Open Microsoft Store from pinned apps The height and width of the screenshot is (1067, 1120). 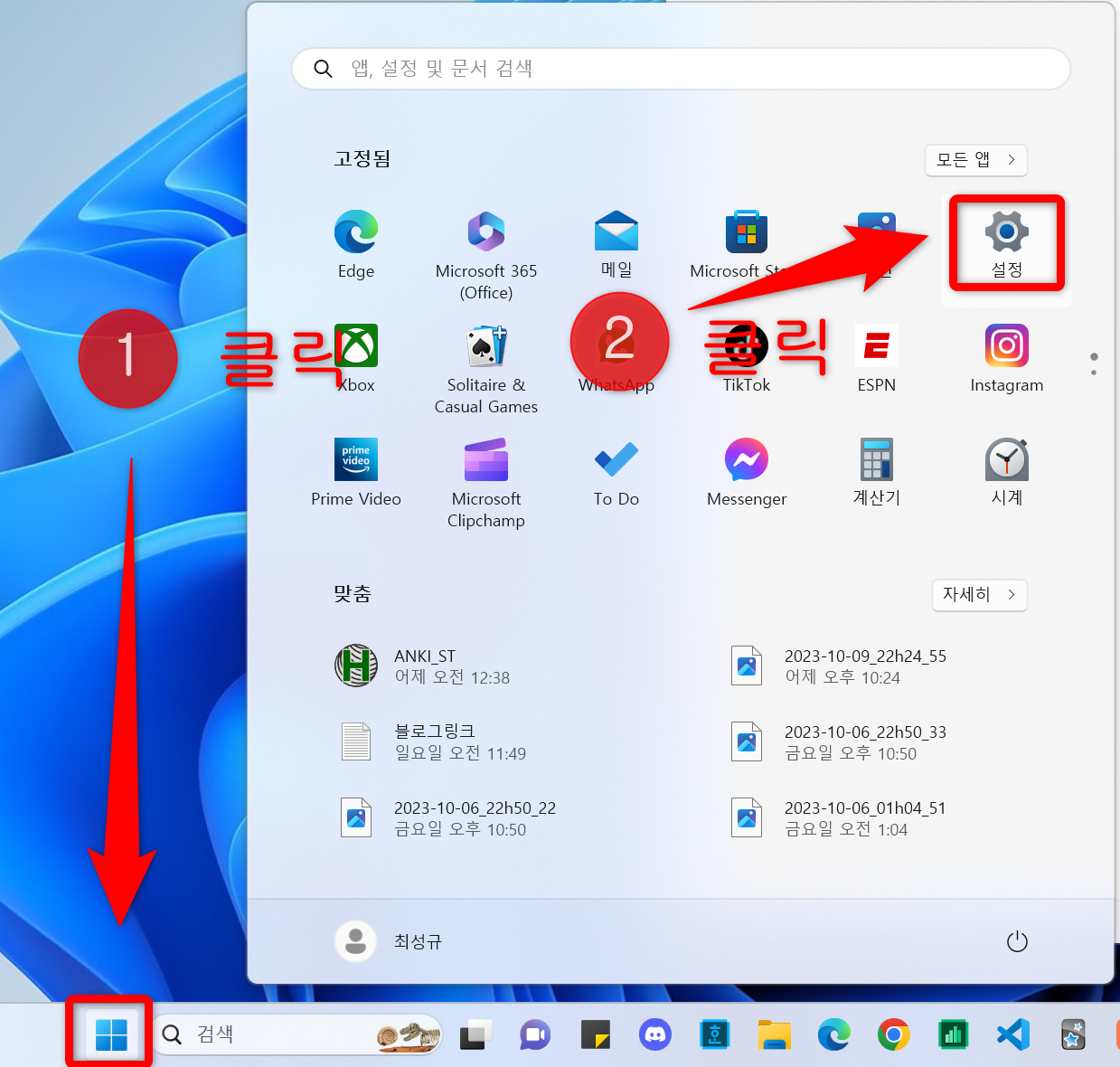pyautogui.click(x=747, y=244)
